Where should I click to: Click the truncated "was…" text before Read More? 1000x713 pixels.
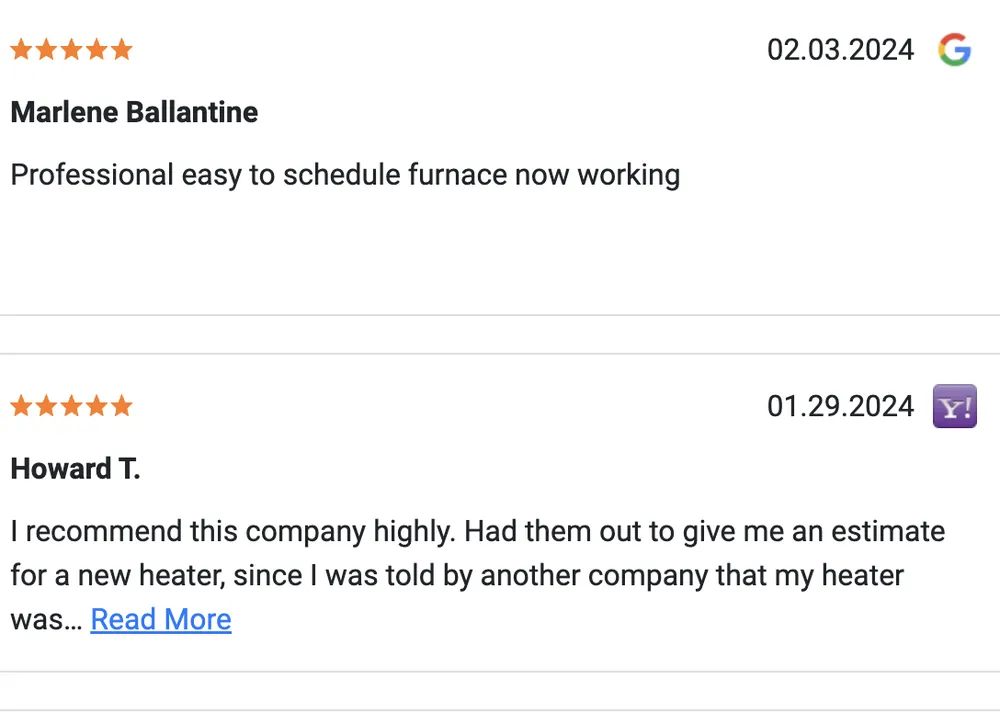click(46, 620)
